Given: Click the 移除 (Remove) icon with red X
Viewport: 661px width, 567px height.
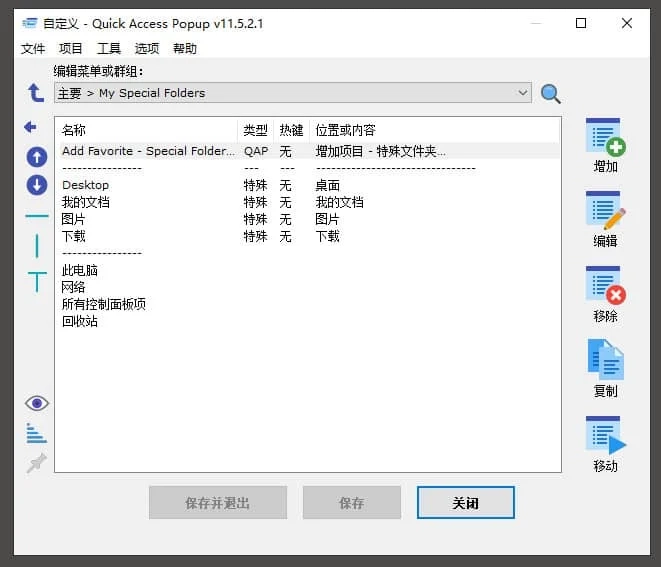Looking at the screenshot, I should [605, 286].
